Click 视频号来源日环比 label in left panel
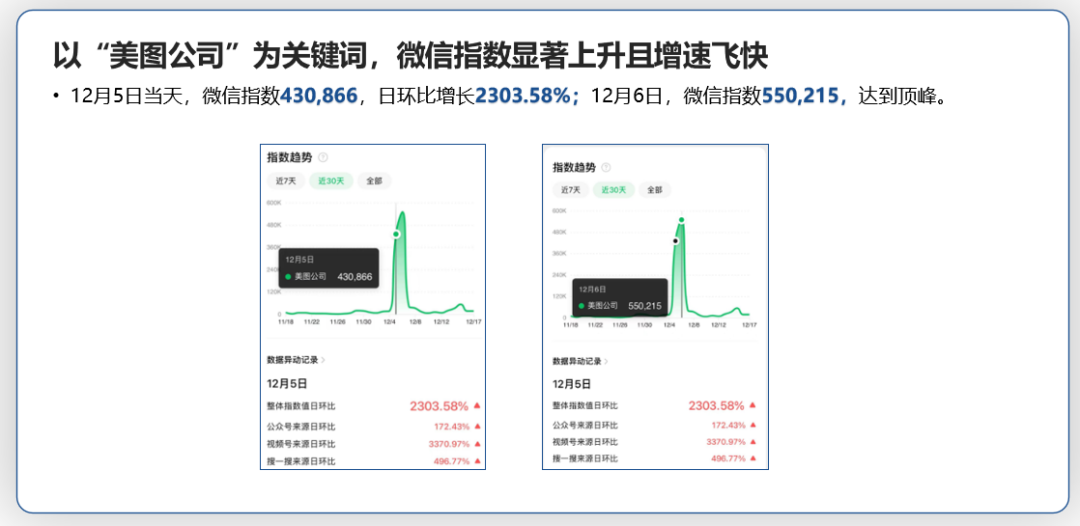The image size is (1080, 526). 301,444
